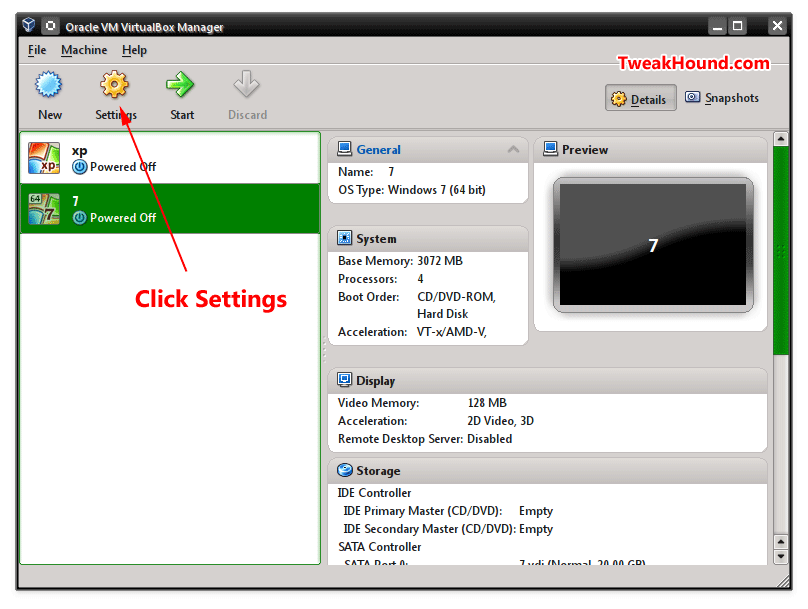
Task: Click the Boot Order CD/DVD-ROM value
Action: 456,297
